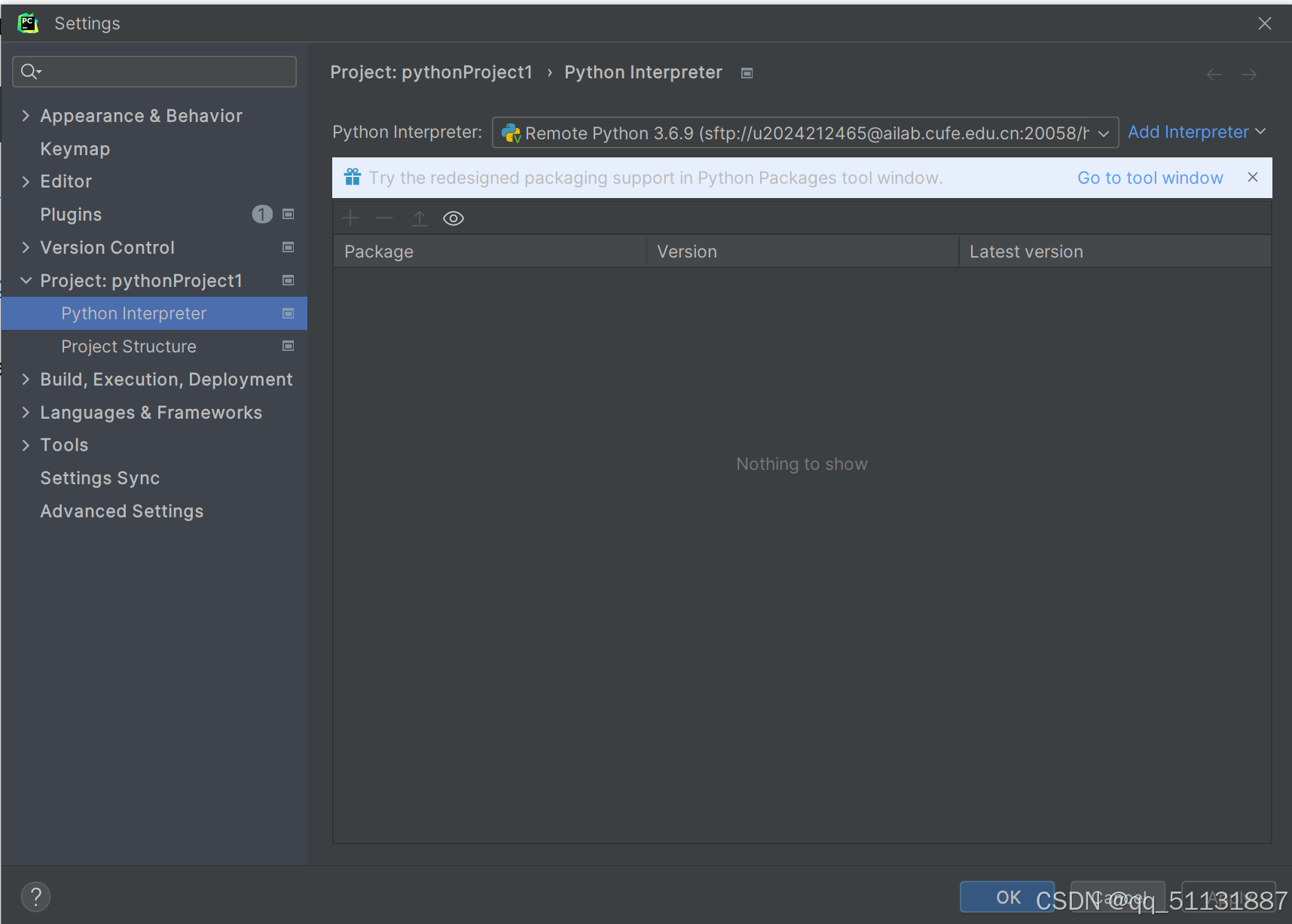Click the Go to tool window link
The height and width of the screenshot is (924, 1292).
[x=1150, y=178]
